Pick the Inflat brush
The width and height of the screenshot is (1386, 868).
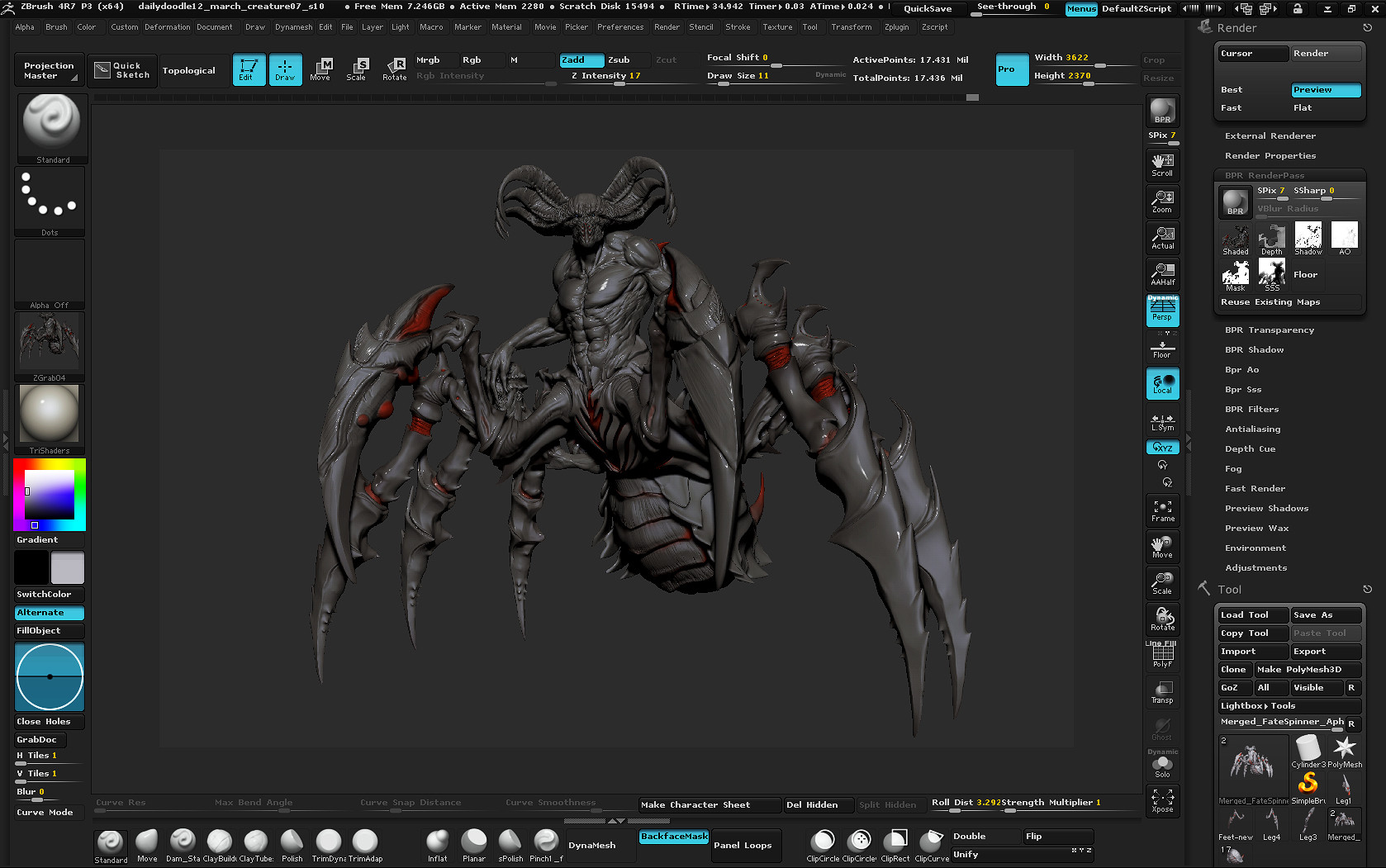[438, 846]
